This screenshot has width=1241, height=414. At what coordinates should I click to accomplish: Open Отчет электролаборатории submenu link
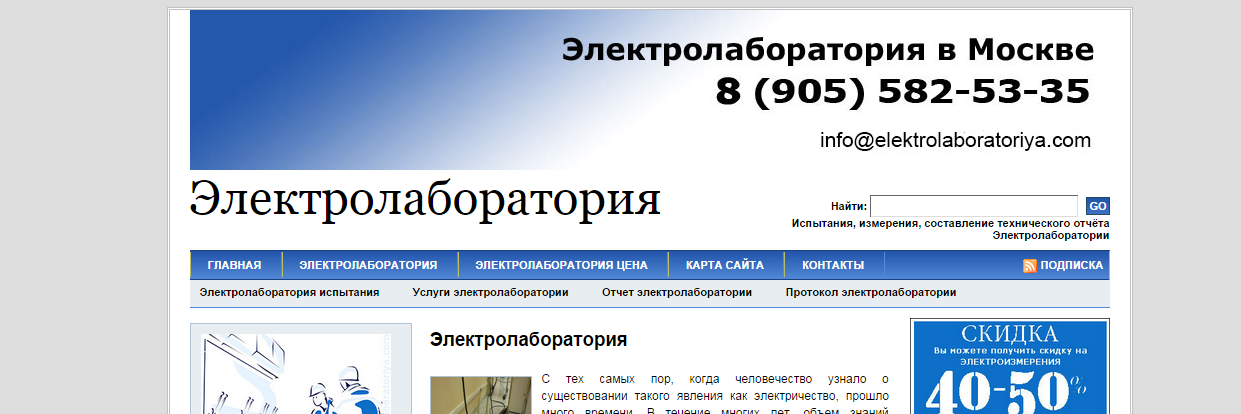tap(677, 293)
